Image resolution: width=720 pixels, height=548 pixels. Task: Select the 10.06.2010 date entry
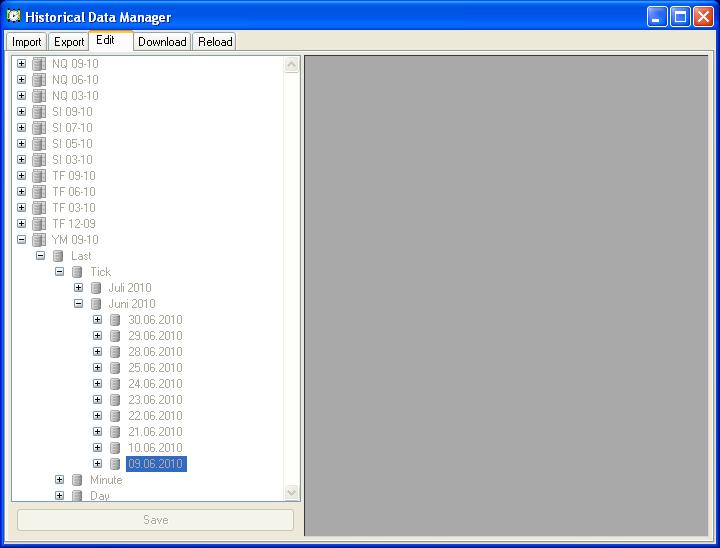[155, 447]
